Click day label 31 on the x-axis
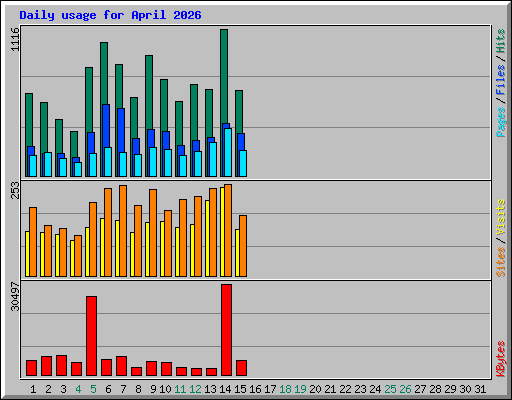This screenshot has height=400, width=512. pos(480,389)
